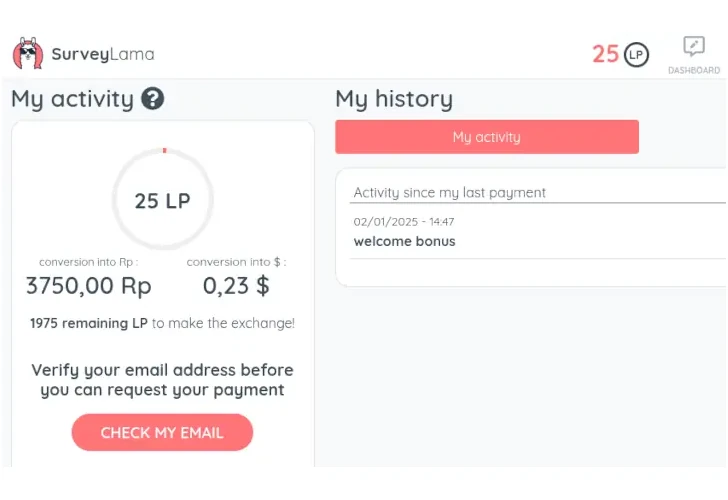
Task: Click the 1975 remaining LP notice
Action: coord(162,323)
